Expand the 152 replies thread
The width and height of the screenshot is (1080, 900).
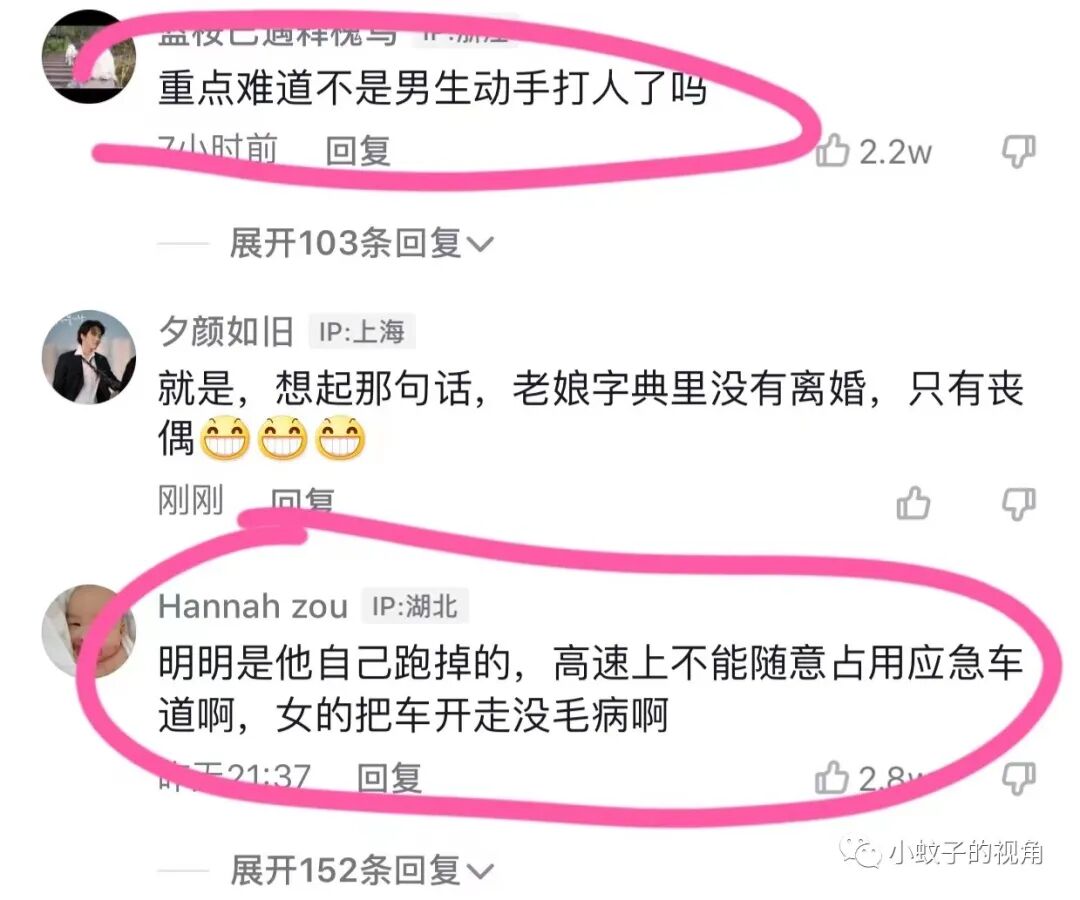362,870
